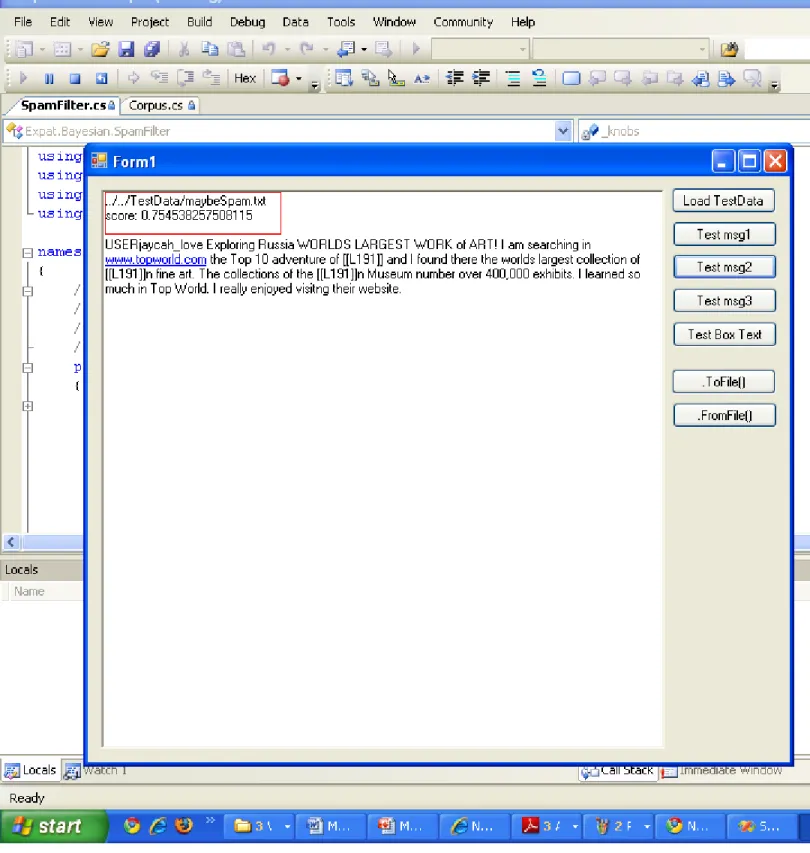Click the Add New Item toolbar icon
The image size is (810, 853).
(62, 50)
